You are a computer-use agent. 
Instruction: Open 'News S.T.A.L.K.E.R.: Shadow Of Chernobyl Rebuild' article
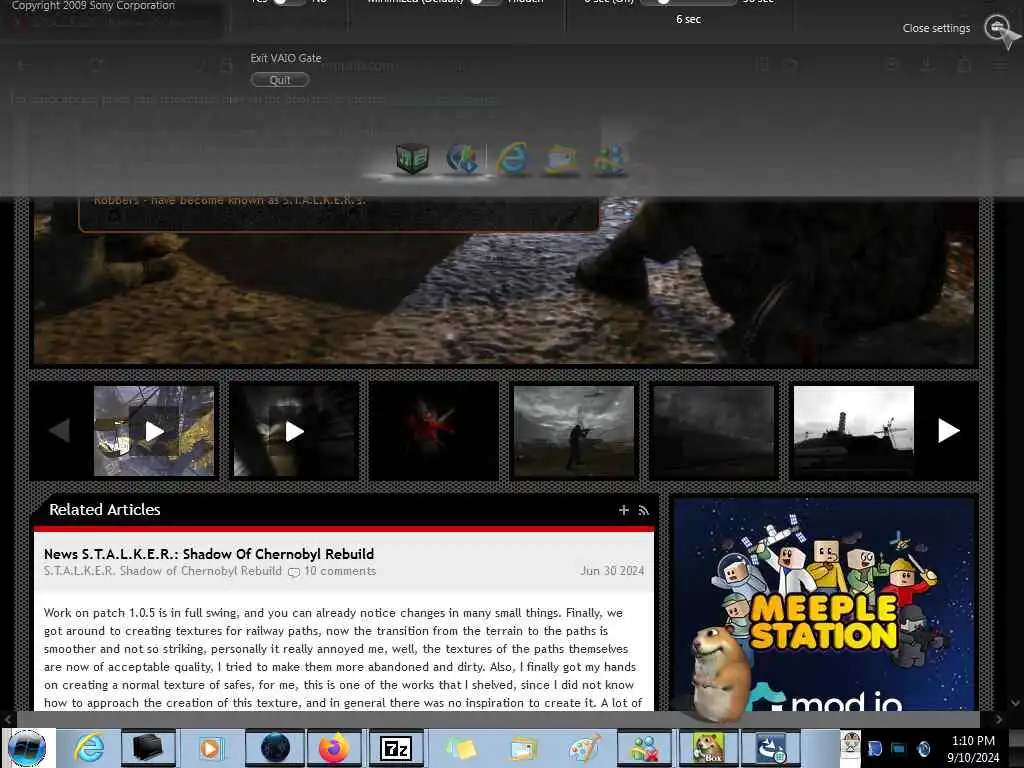209,554
